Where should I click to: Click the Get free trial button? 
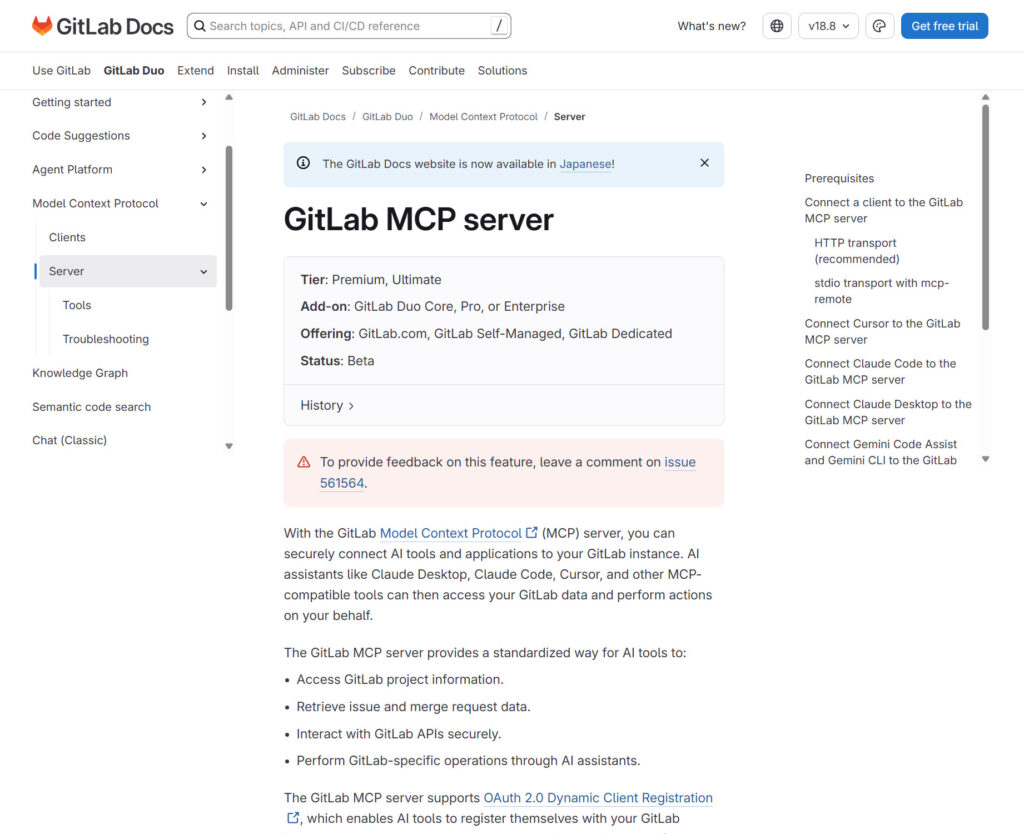[x=943, y=26]
